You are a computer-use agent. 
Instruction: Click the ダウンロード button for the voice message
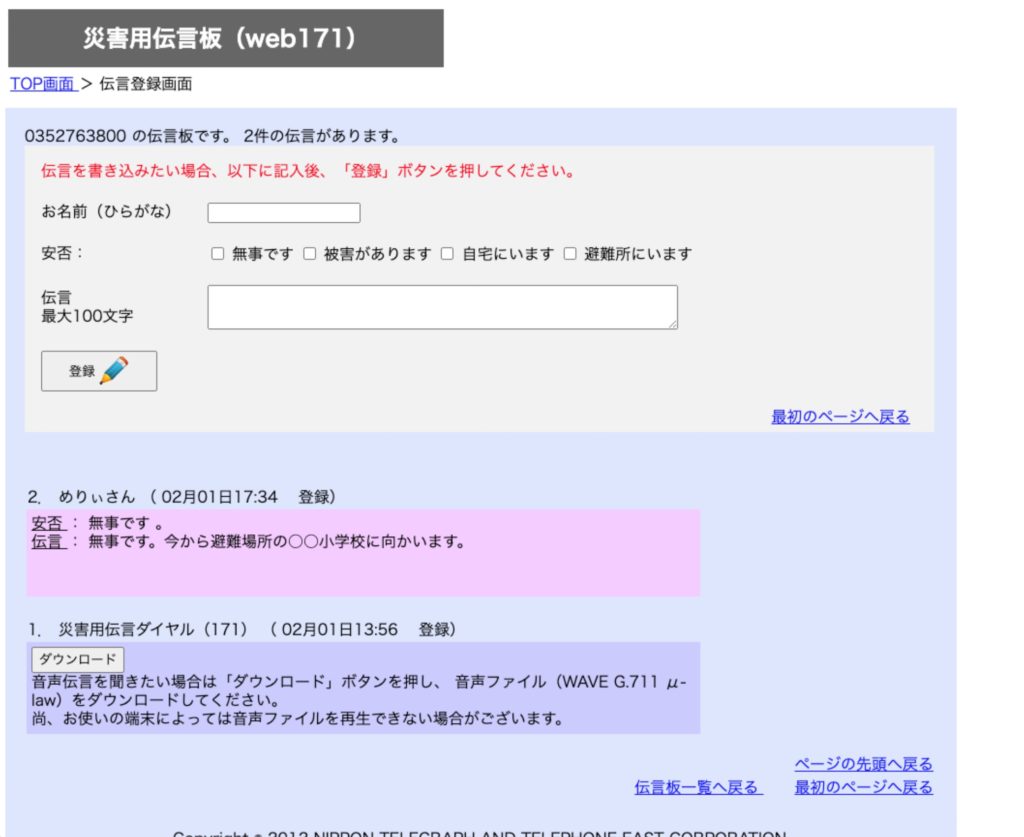78,659
